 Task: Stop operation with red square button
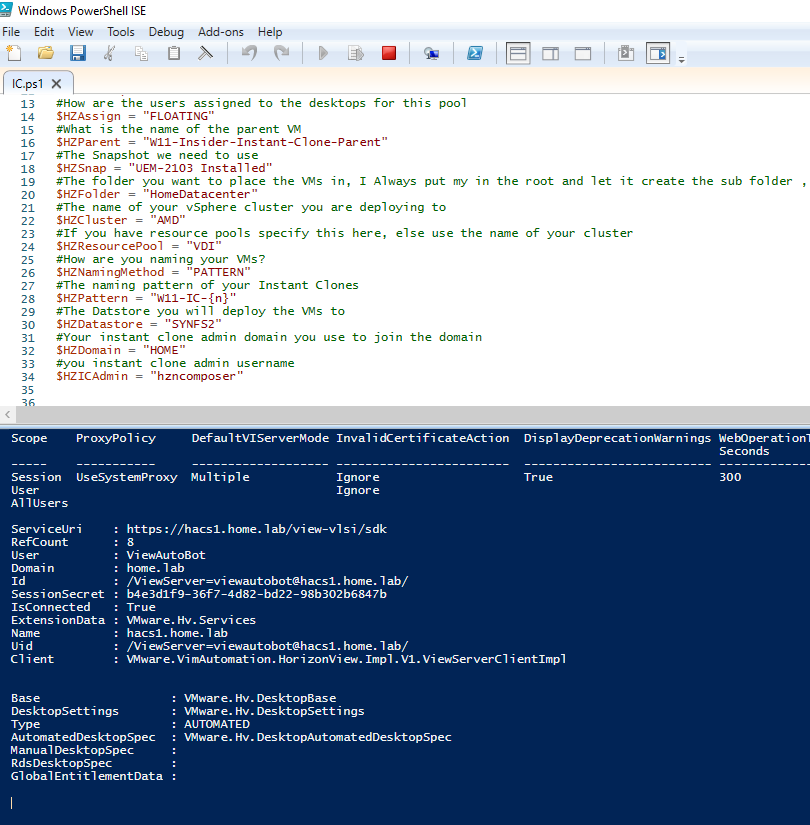point(389,53)
